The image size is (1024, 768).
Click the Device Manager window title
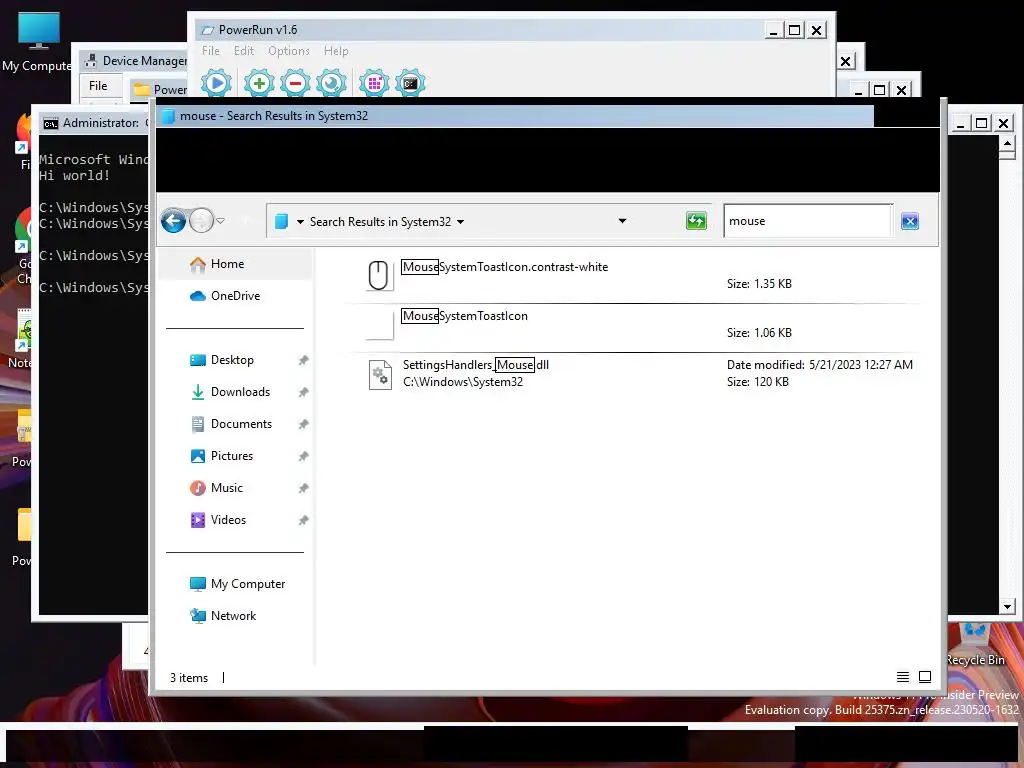click(x=144, y=61)
